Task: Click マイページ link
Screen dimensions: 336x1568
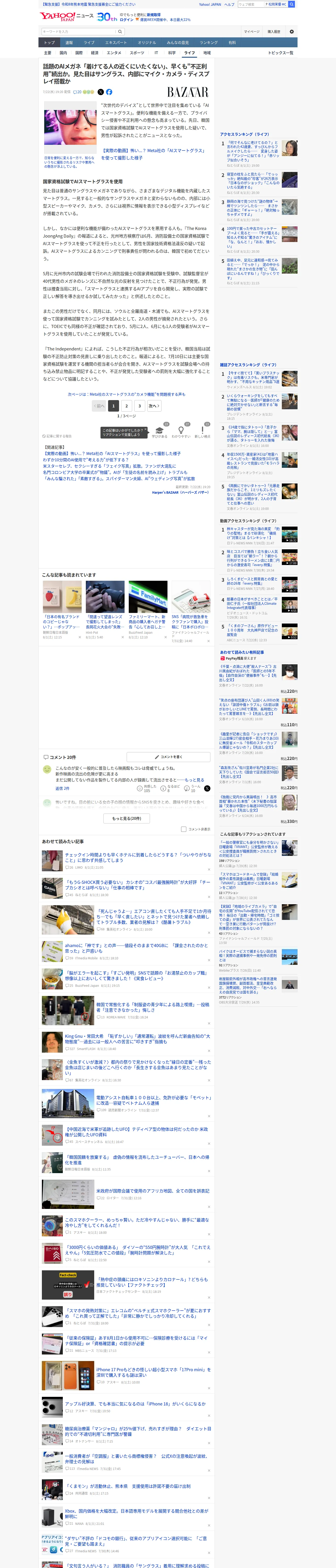Action: pyautogui.click(x=252, y=32)
